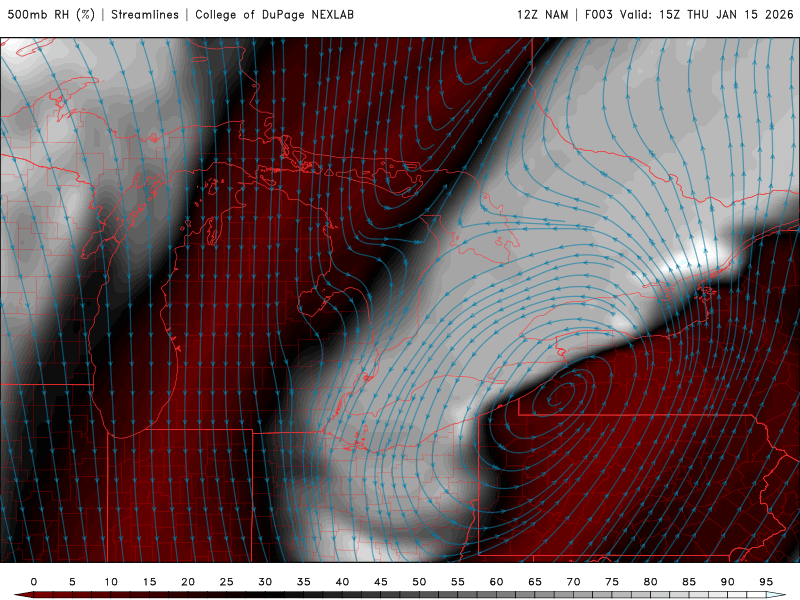
Task: Click the 'Streamlines' label in header
Action: pyautogui.click(x=145, y=15)
